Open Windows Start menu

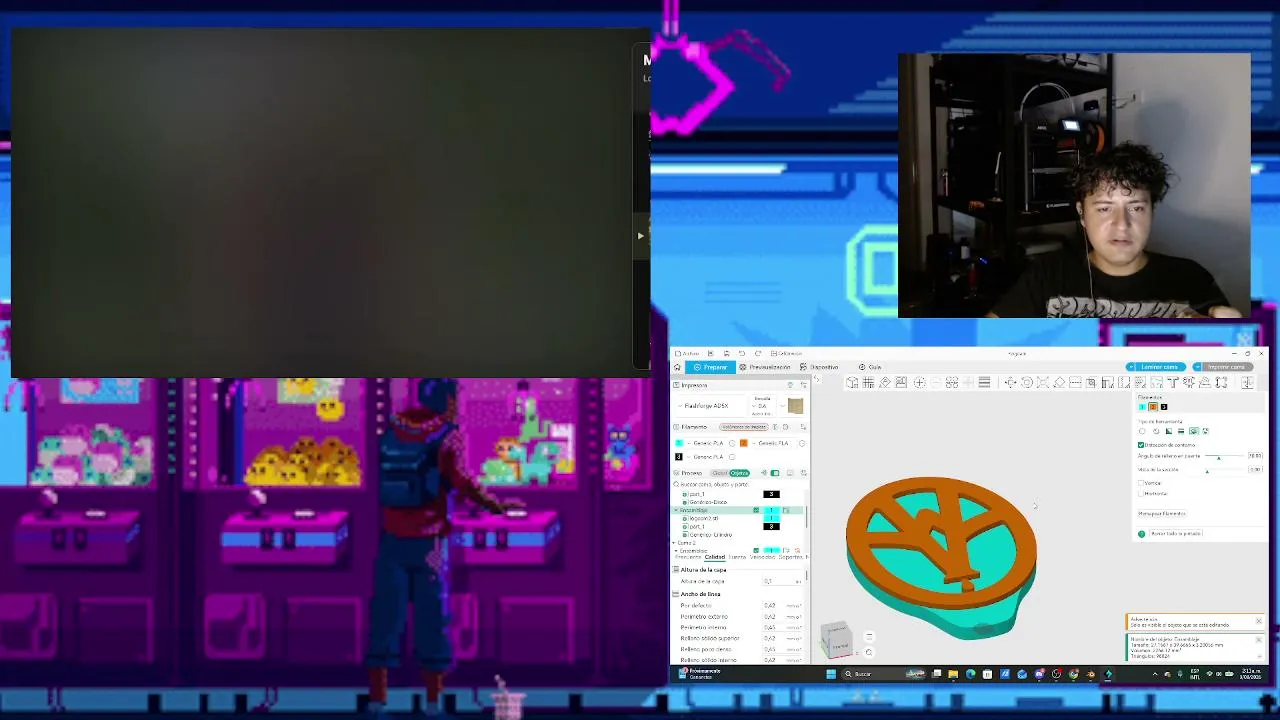831,674
